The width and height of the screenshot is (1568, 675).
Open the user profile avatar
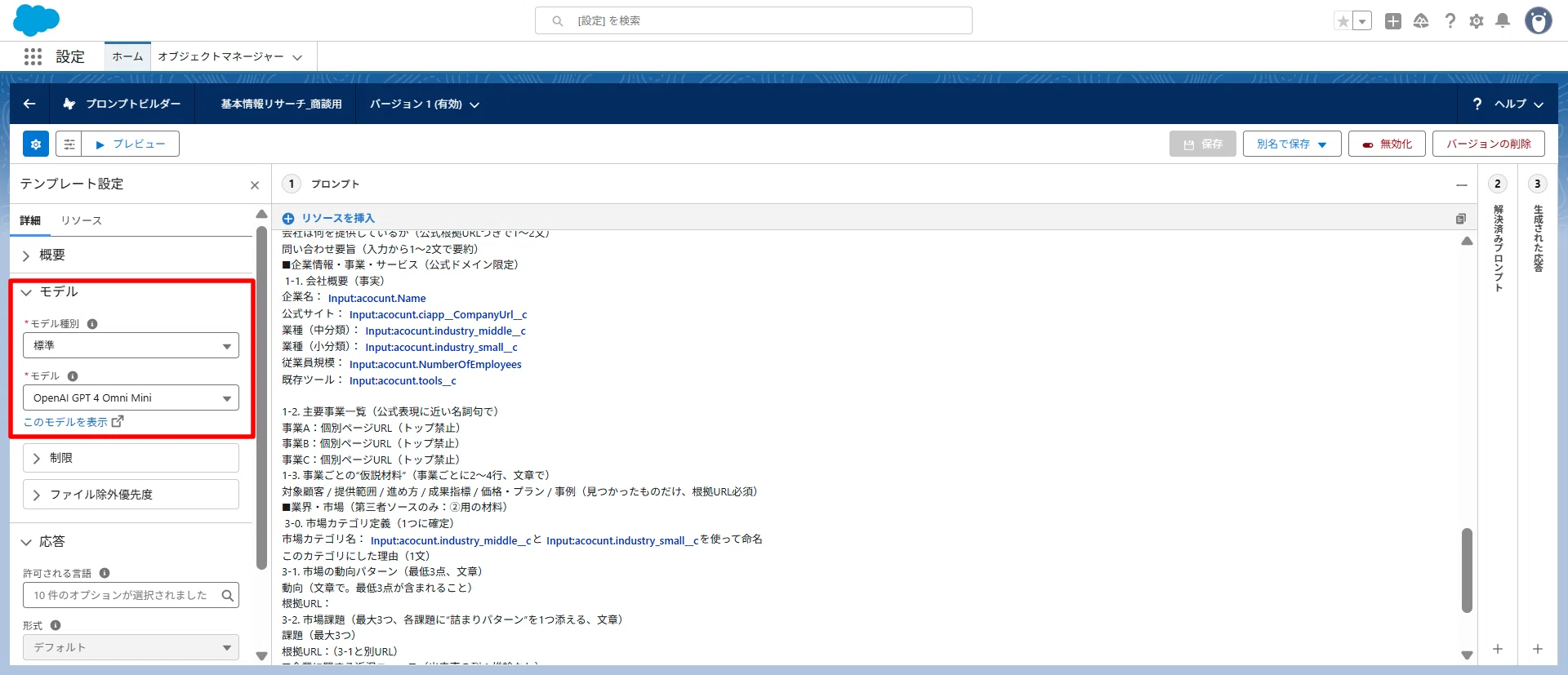coord(1539,20)
